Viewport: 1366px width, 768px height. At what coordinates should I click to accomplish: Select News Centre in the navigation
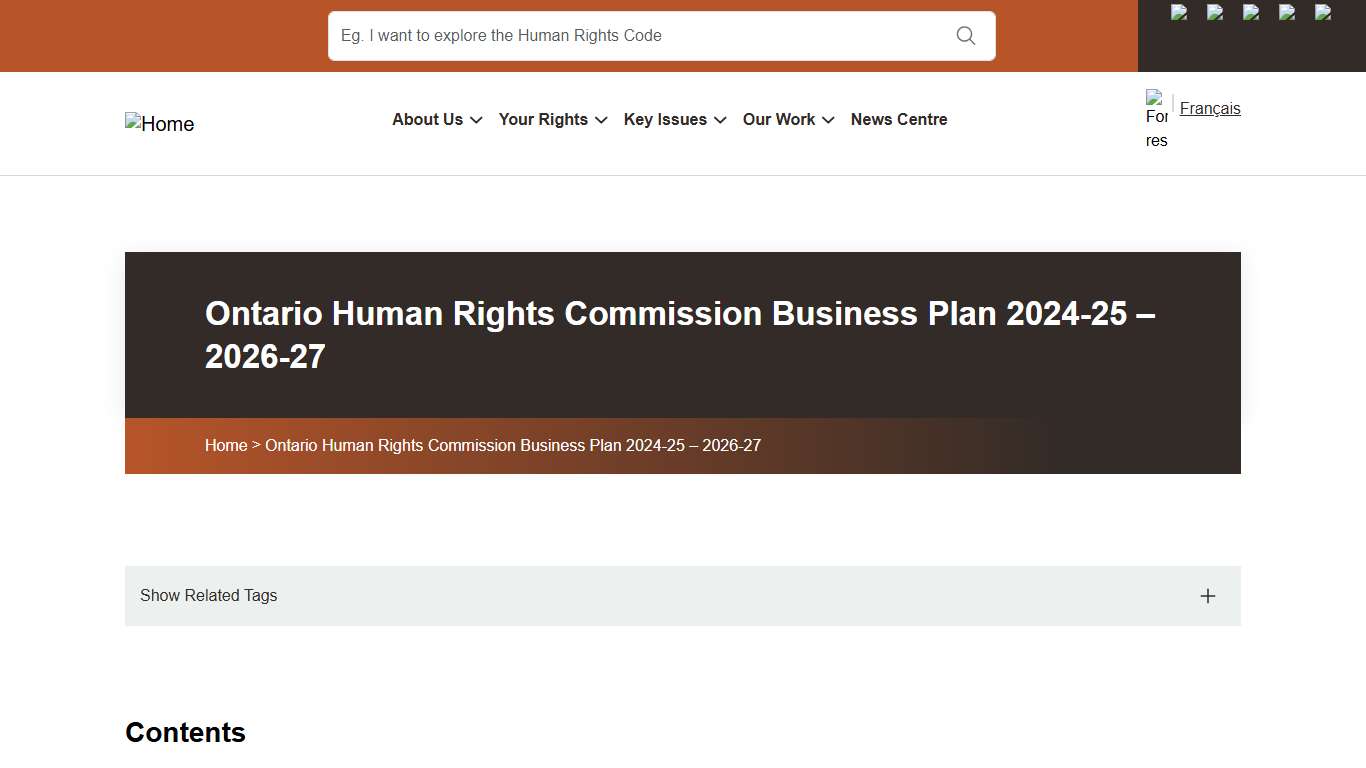(x=898, y=119)
